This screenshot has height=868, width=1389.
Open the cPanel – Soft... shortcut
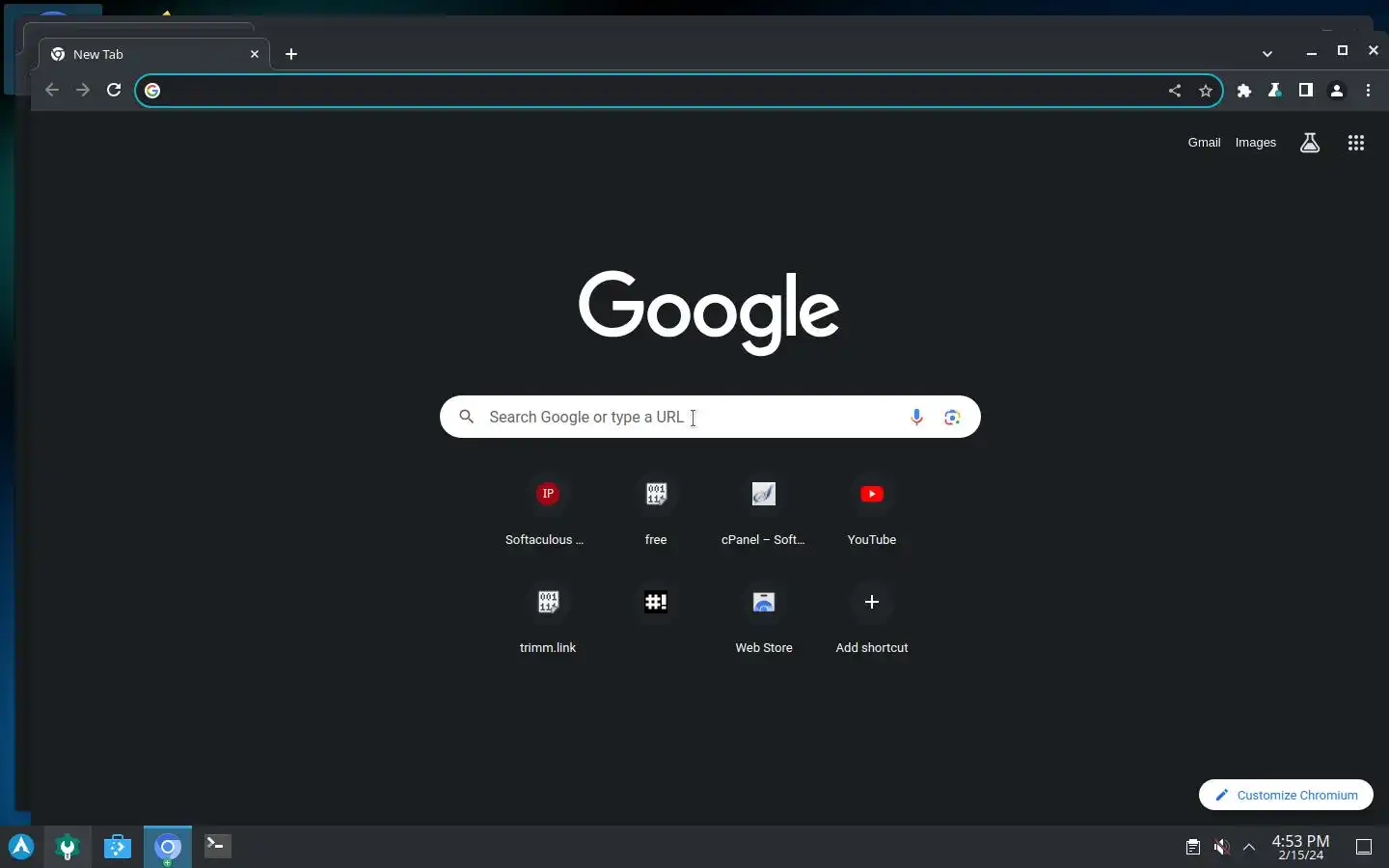[x=764, y=511]
